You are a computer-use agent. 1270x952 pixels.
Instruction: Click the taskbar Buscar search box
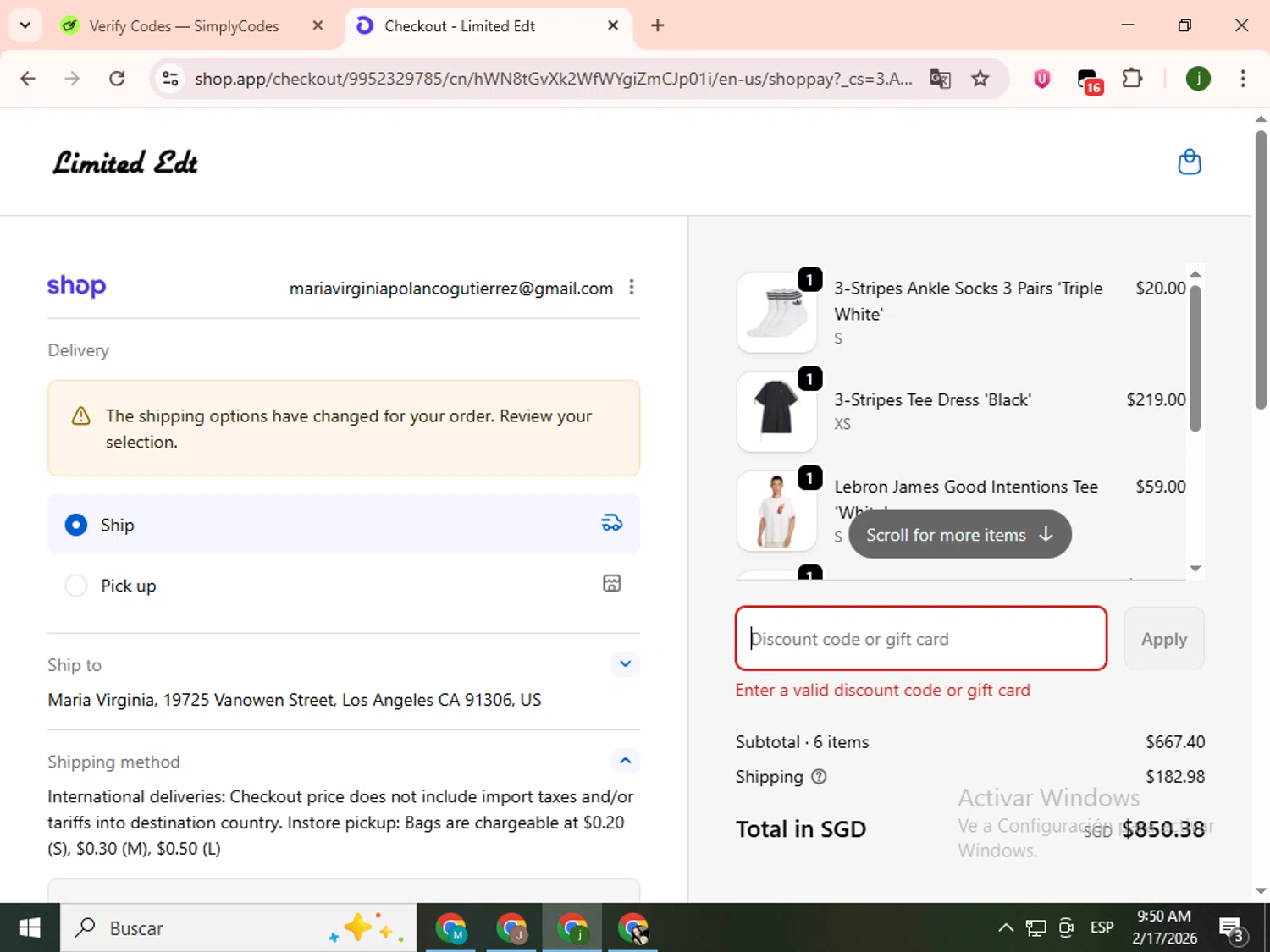tap(239, 927)
